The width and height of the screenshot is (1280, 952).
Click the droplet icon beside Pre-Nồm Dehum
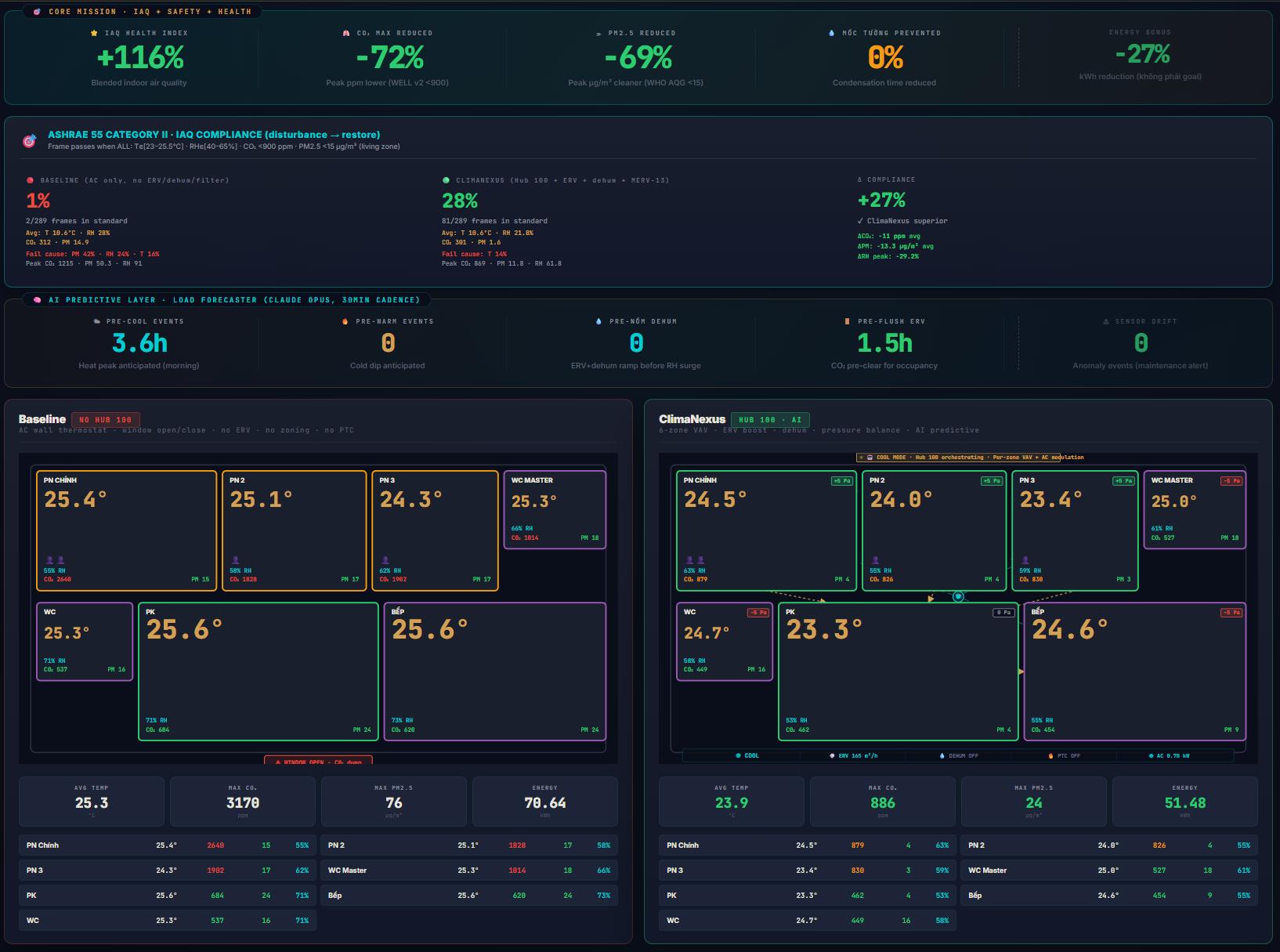tap(599, 321)
